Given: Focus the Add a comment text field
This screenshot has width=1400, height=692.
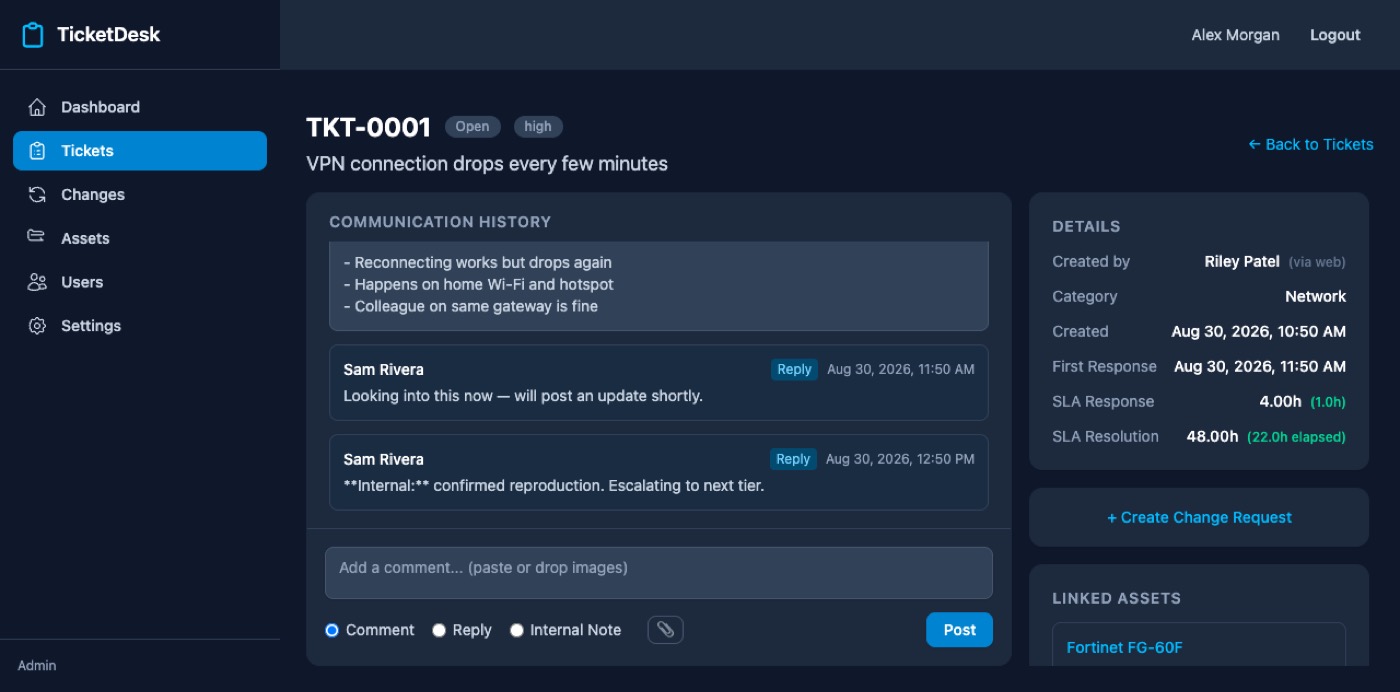Looking at the screenshot, I should [x=659, y=573].
